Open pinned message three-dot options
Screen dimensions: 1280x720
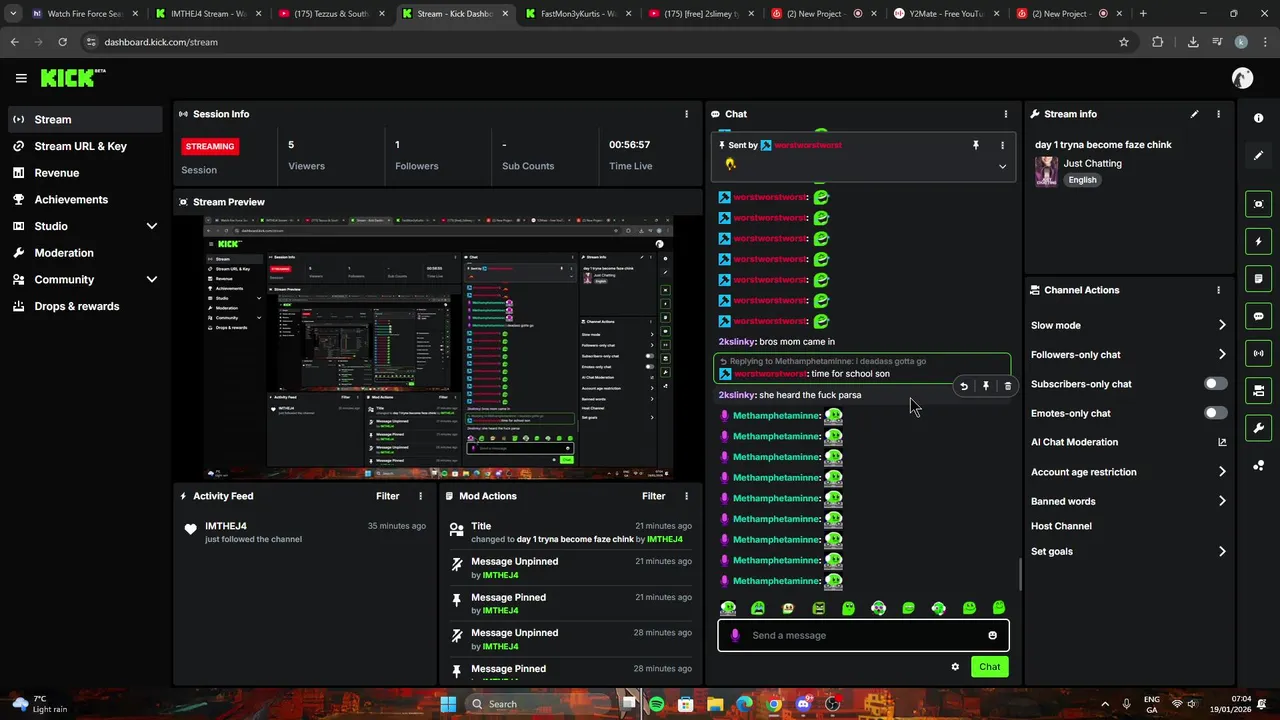coord(1002,145)
